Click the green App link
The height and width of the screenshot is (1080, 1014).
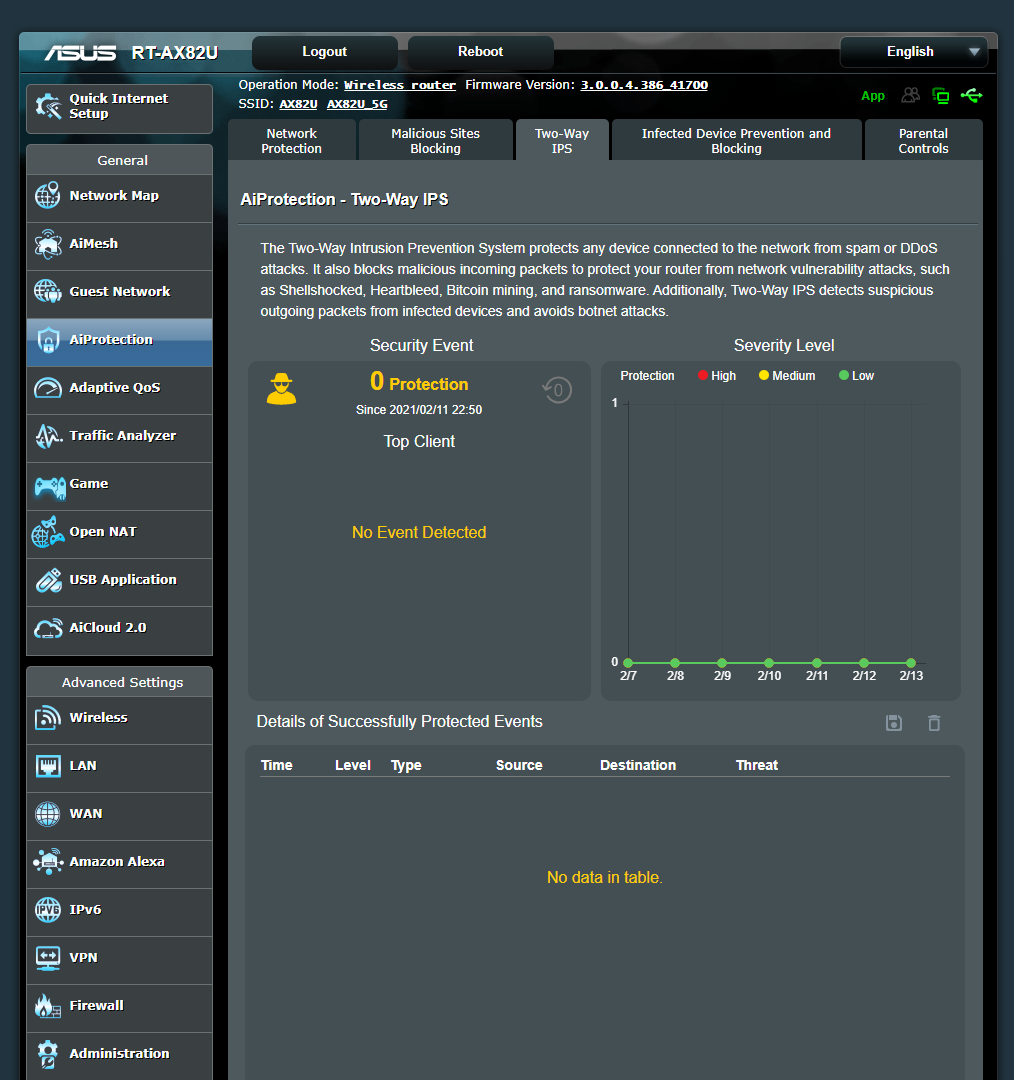872,96
